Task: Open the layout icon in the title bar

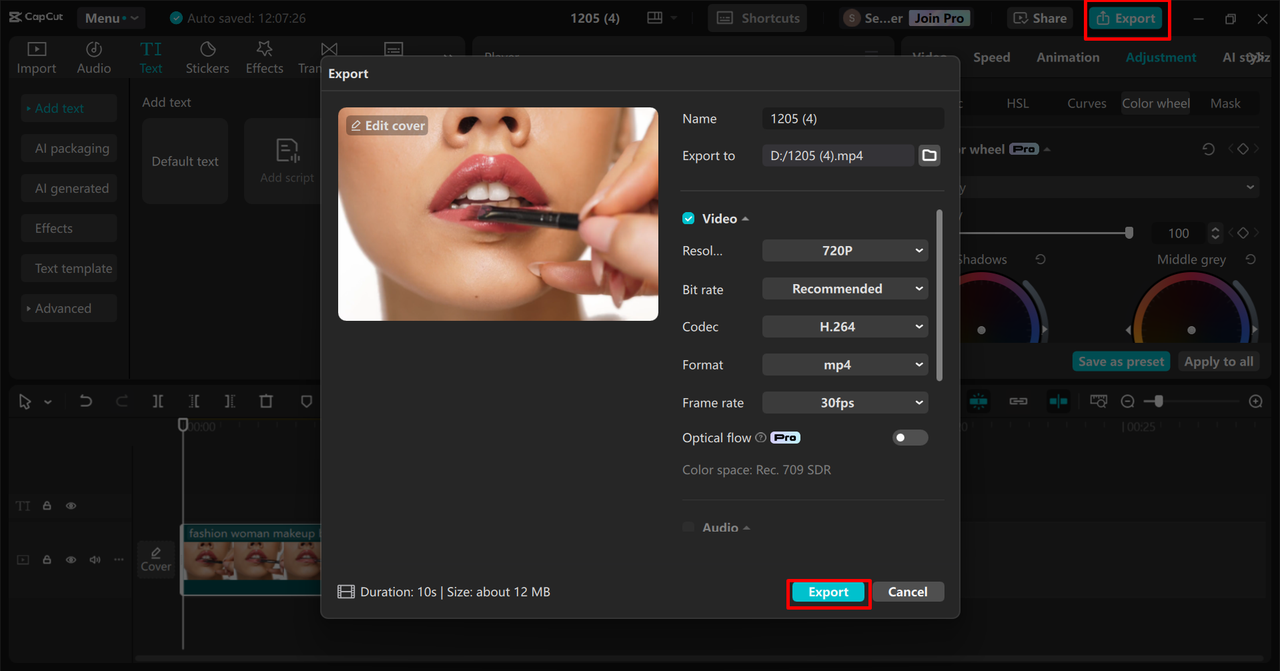Action: pos(655,18)
